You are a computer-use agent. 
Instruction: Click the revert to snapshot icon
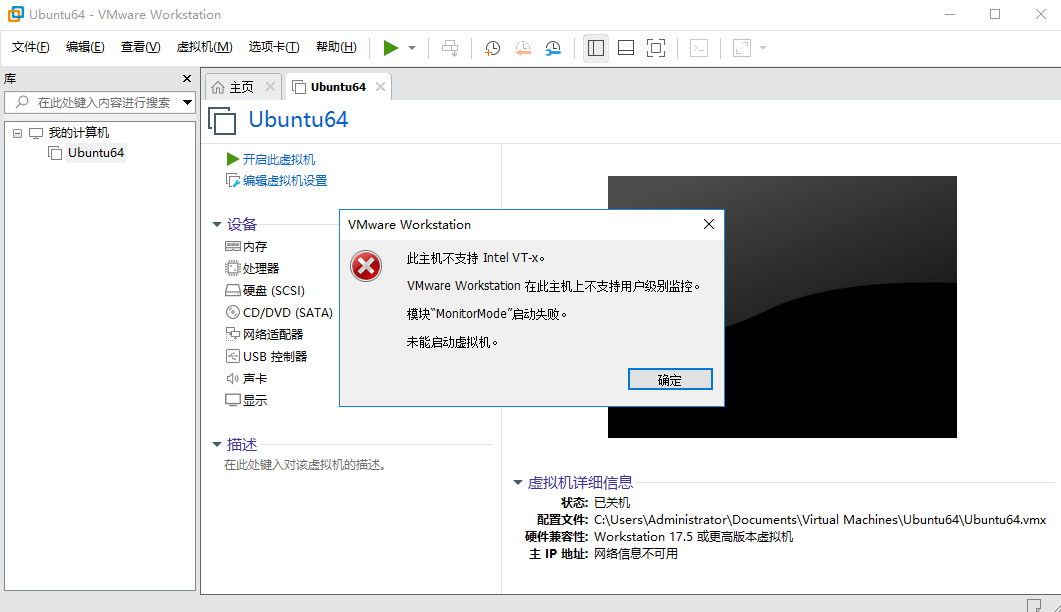click(x=523, y=48)
